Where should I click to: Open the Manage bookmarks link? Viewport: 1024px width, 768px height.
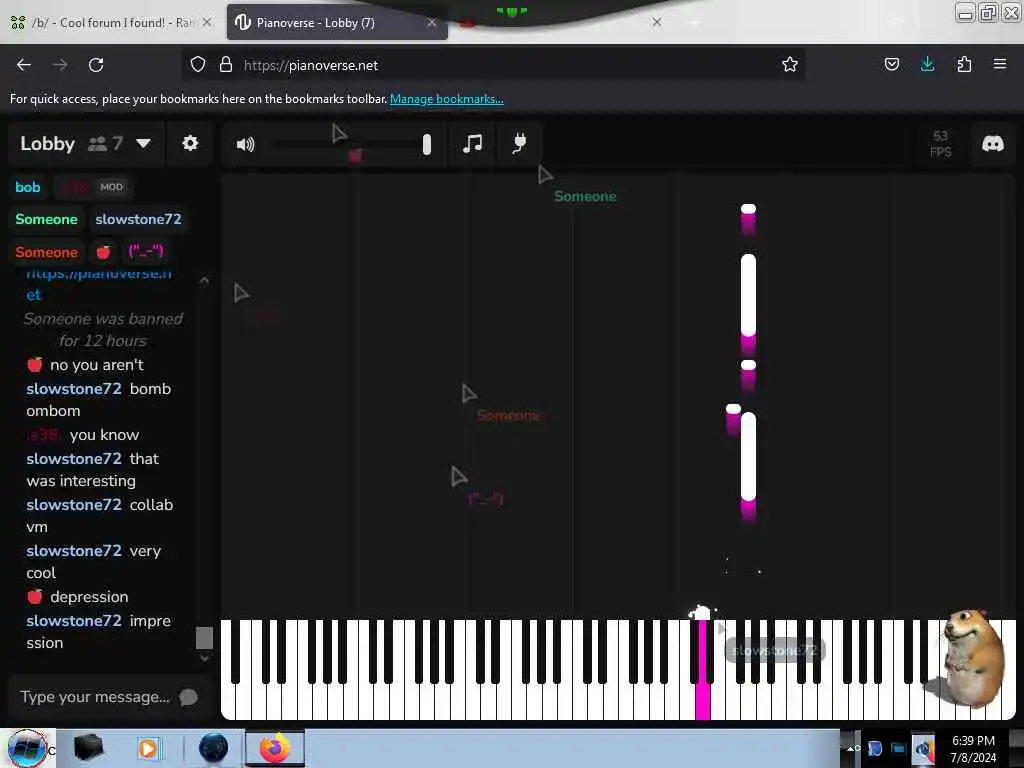coord(447,99)
